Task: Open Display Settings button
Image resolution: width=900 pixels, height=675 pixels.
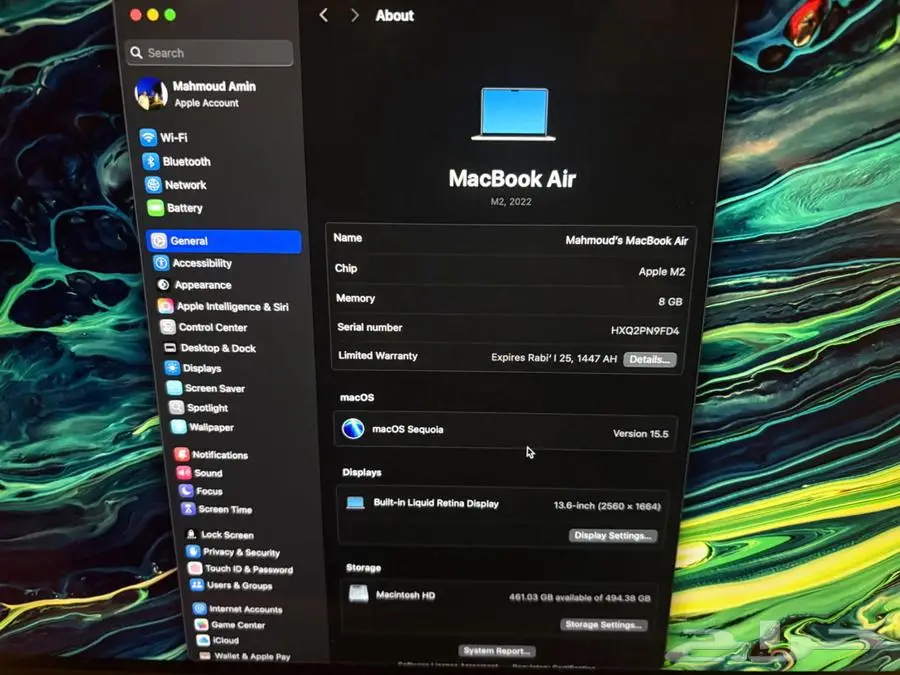Action: pyautogui.click(x=613, y=536)
